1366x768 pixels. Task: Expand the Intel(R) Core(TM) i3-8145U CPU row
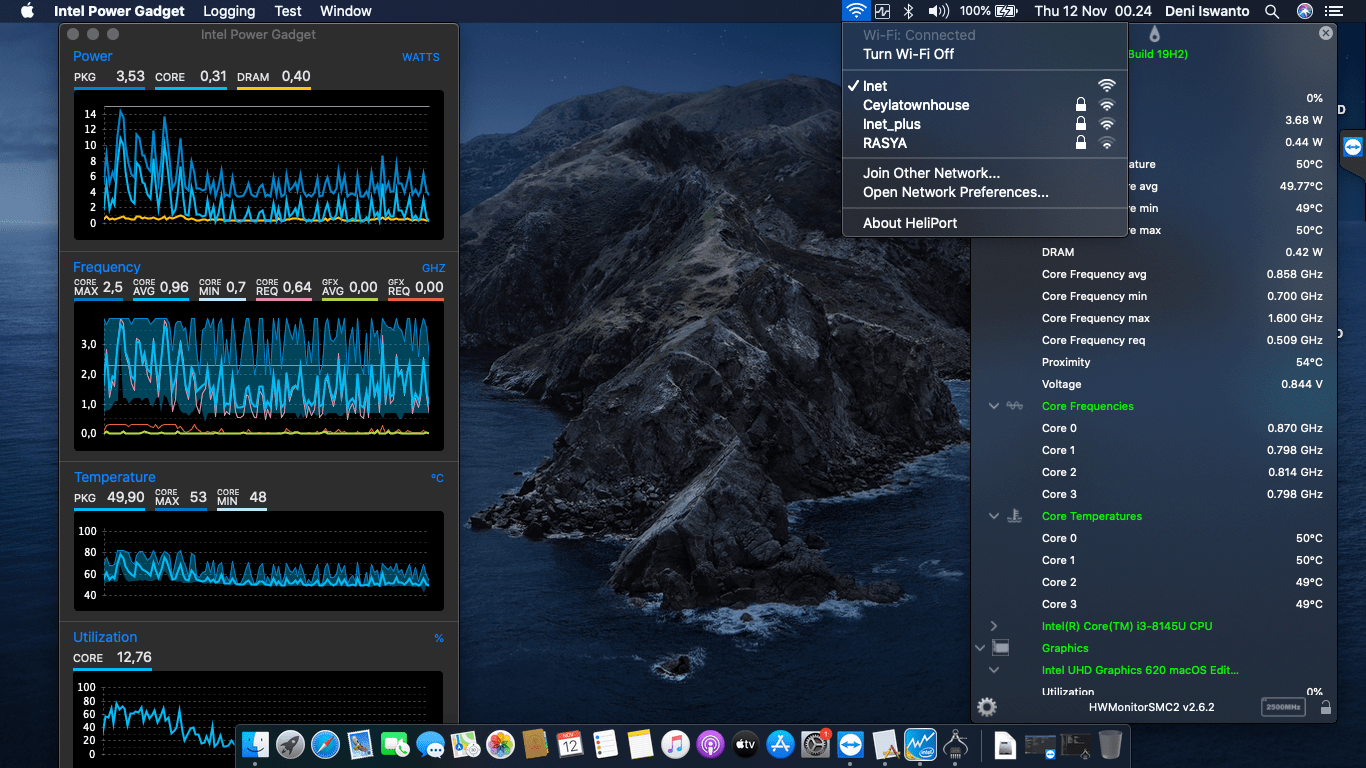click(x=994, y=626)
